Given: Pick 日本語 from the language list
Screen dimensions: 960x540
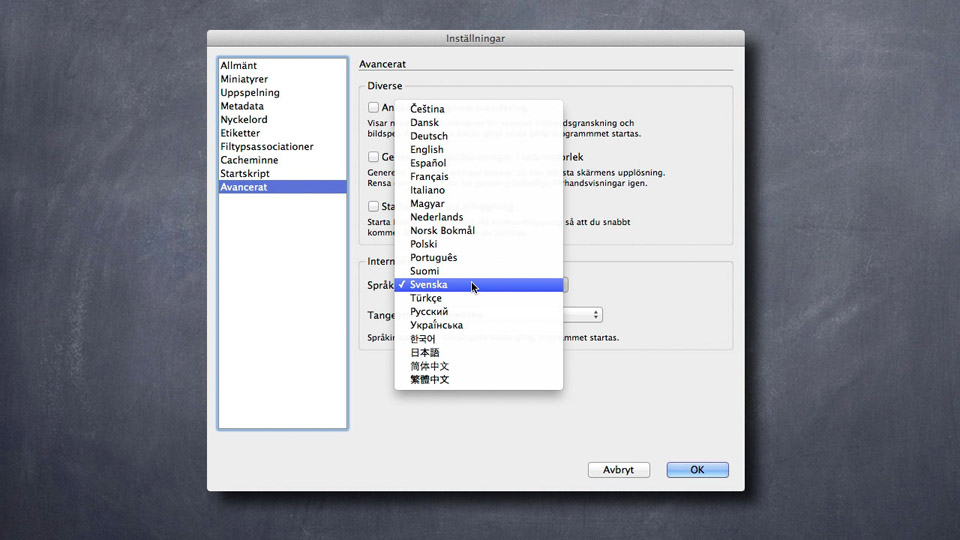Looking at the screenshot, I should (x=425, y=353).
